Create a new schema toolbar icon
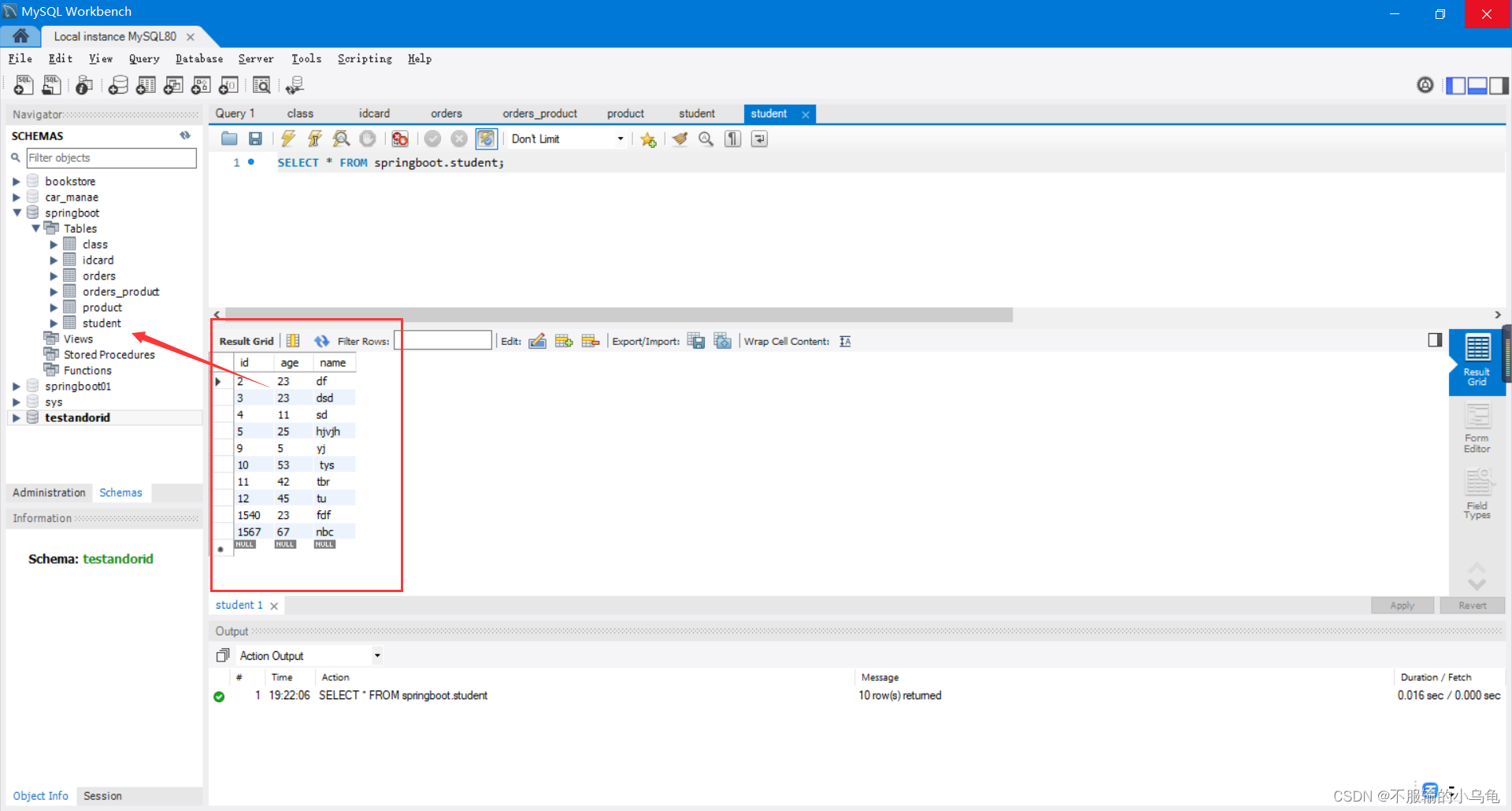1512x811 pixels. click(x=119, y=85)
